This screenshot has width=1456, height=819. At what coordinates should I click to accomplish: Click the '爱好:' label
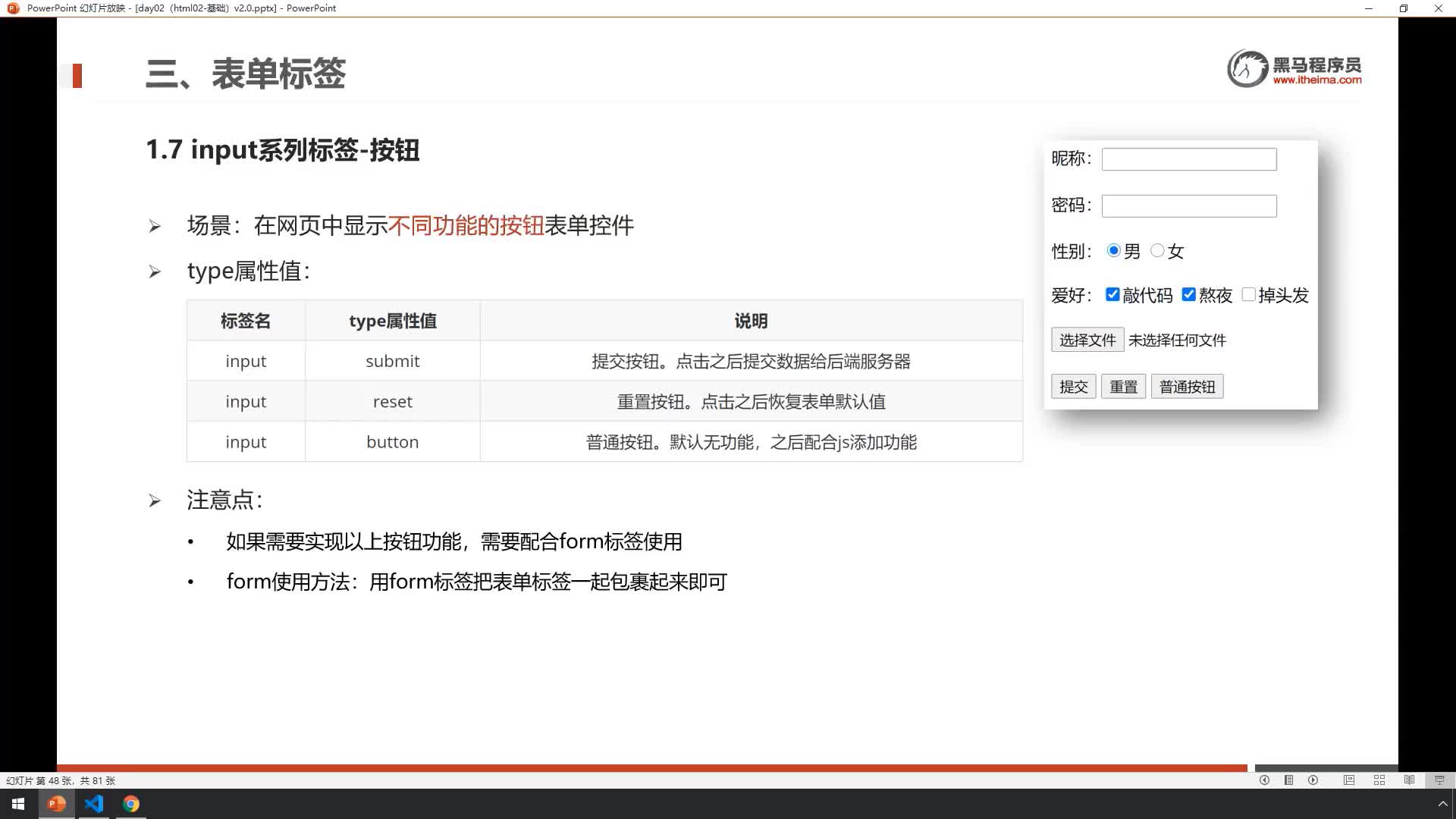[1072, 295]
